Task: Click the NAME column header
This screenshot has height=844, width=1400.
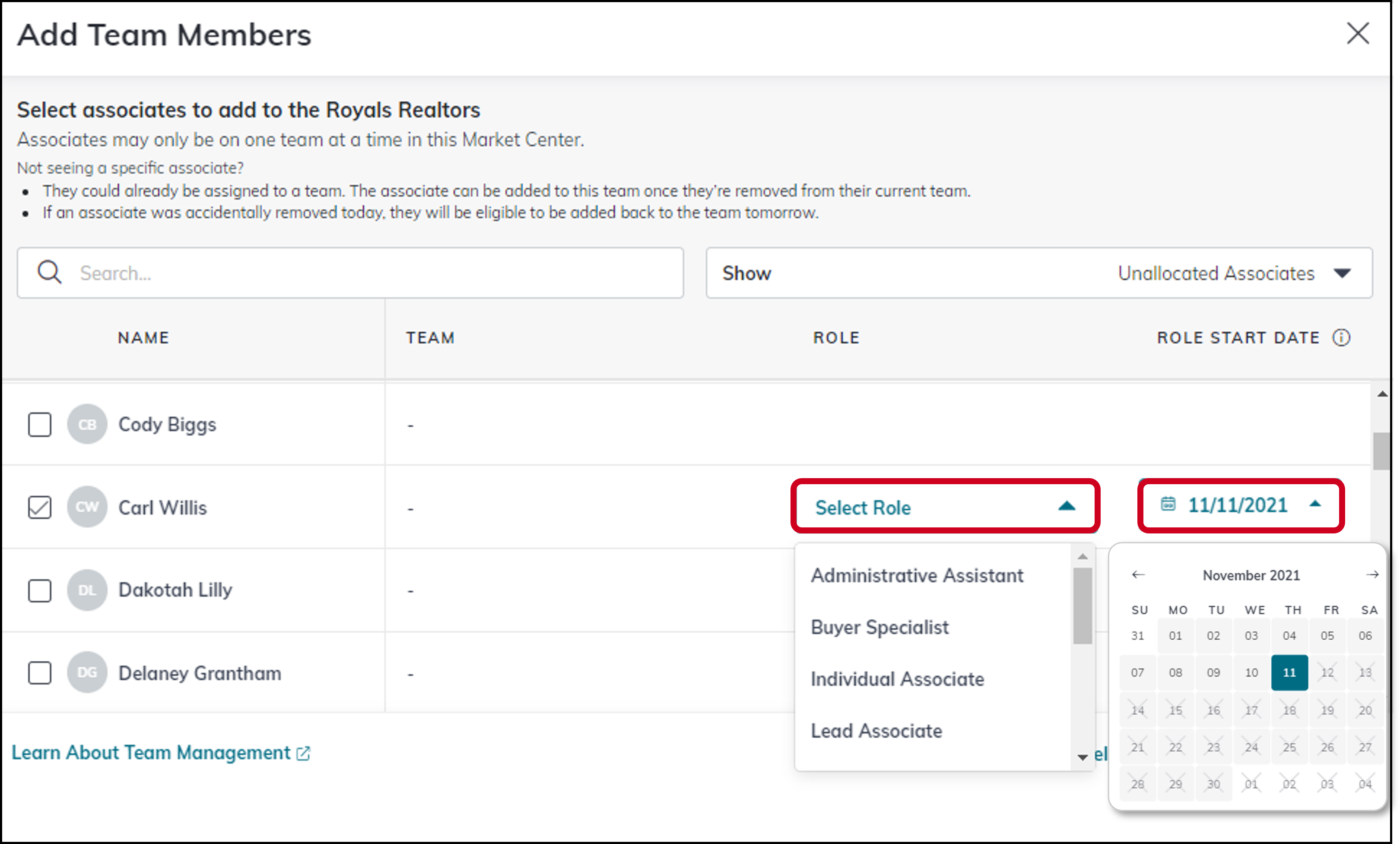Action: coord(144,337)
